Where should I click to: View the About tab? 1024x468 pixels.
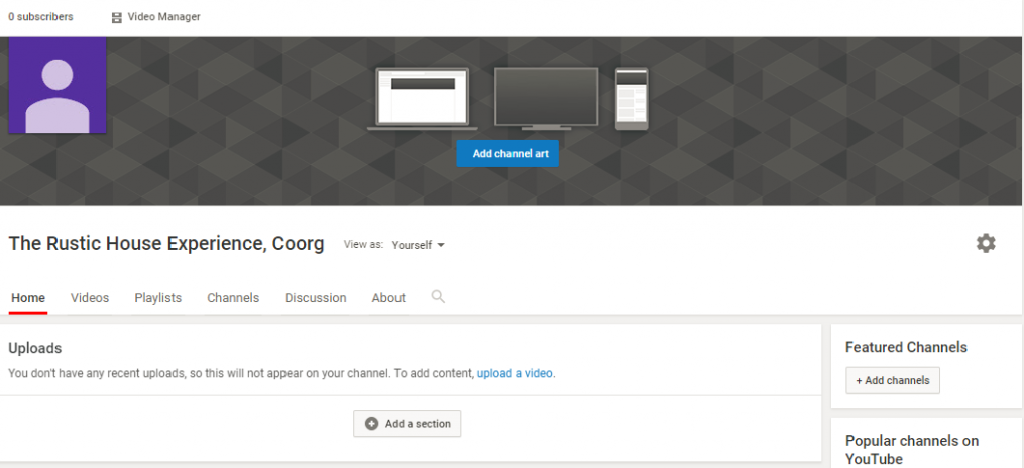tap(388, 298)
